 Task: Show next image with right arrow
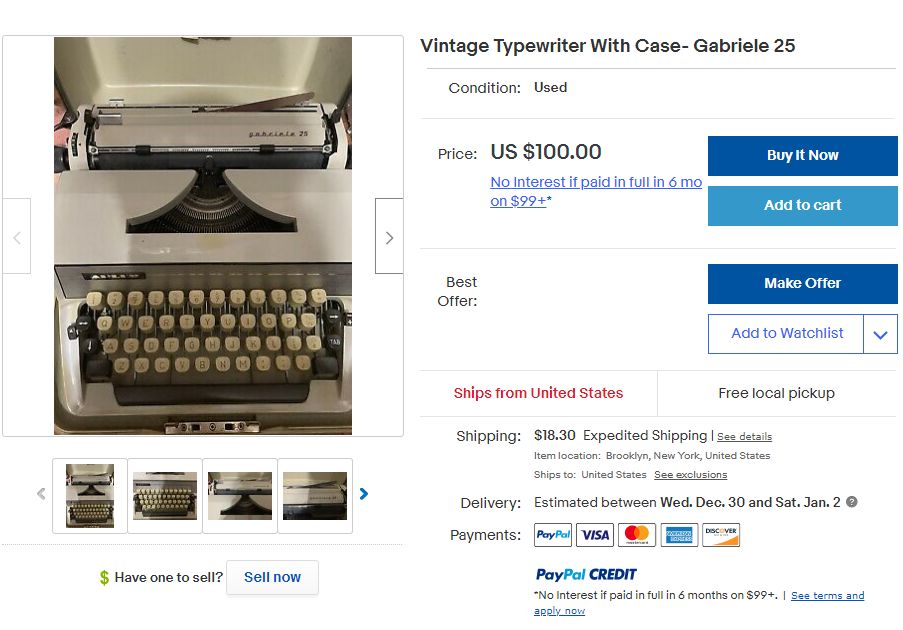[x=389, y=237]
